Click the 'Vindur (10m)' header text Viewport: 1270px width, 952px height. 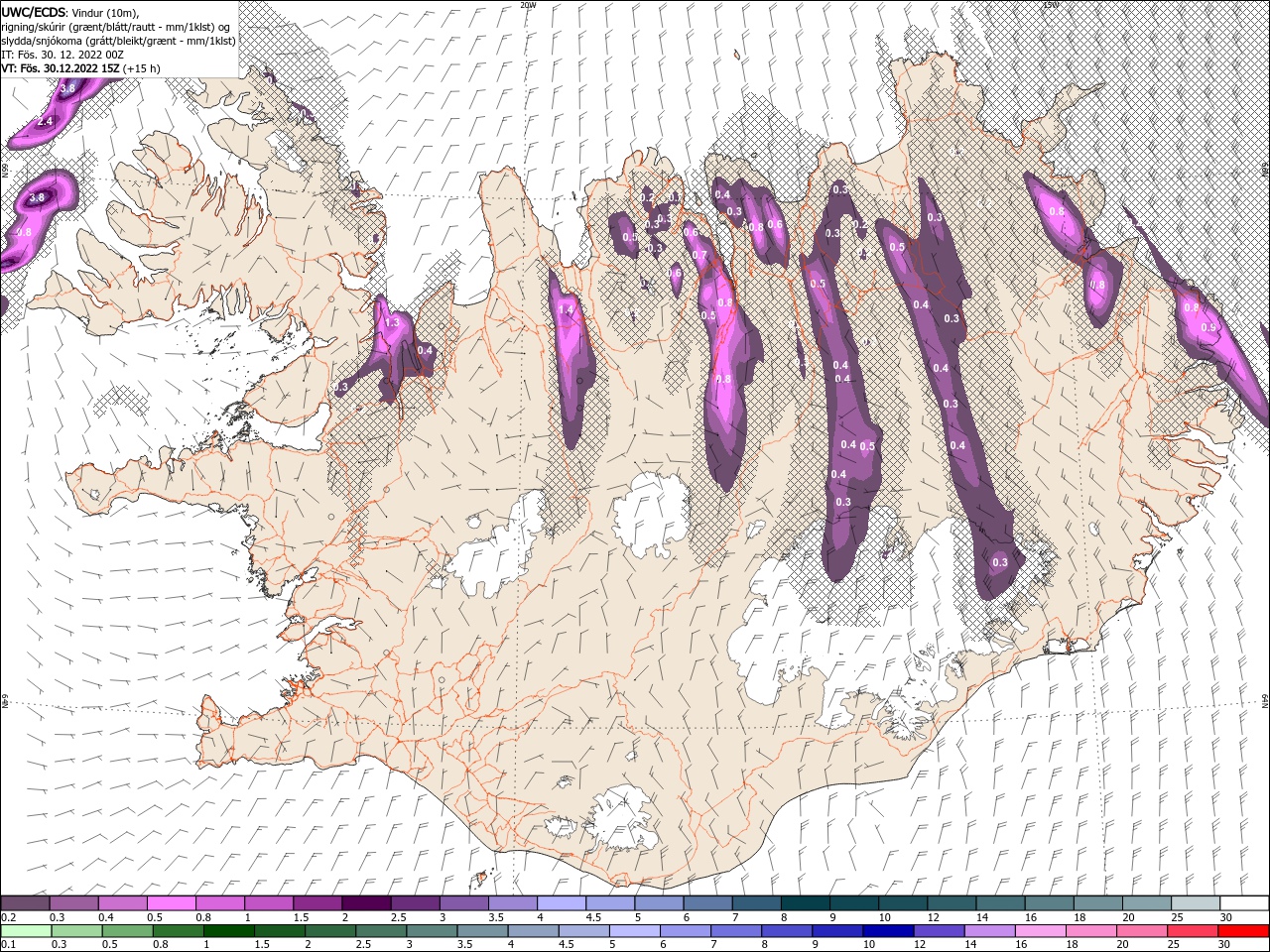(x=106, y=11)
